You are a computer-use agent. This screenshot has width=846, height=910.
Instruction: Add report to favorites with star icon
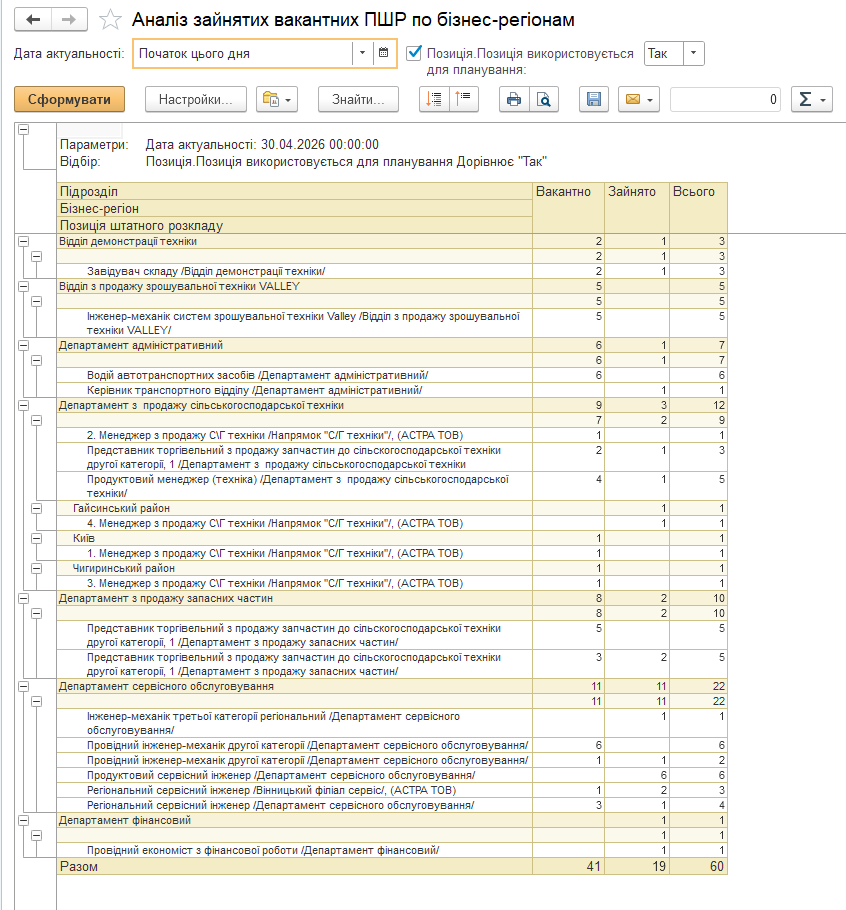click(111, 20)
